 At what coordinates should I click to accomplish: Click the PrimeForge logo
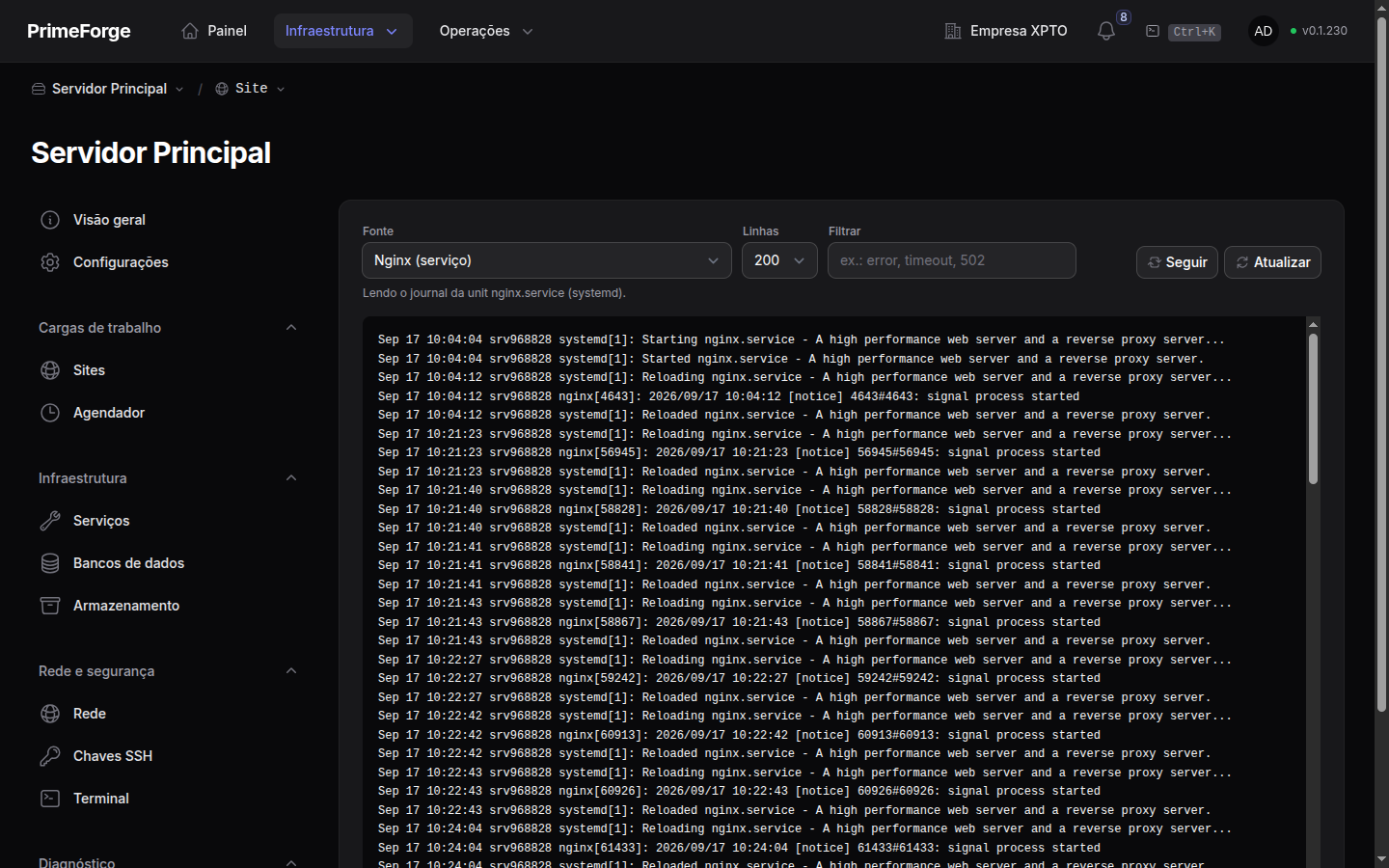(x=79, y=31)
